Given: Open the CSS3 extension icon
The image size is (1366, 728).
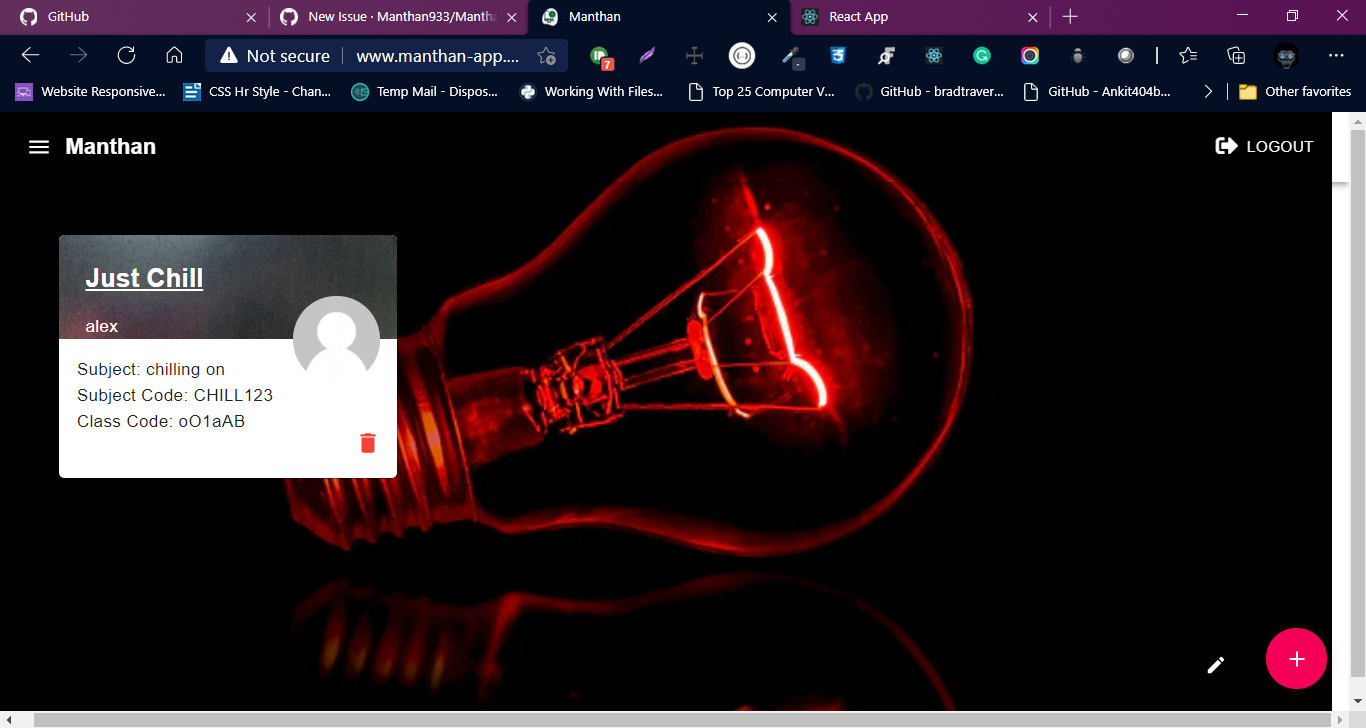Looking at the screenshot, I should (x=838, y=56).
